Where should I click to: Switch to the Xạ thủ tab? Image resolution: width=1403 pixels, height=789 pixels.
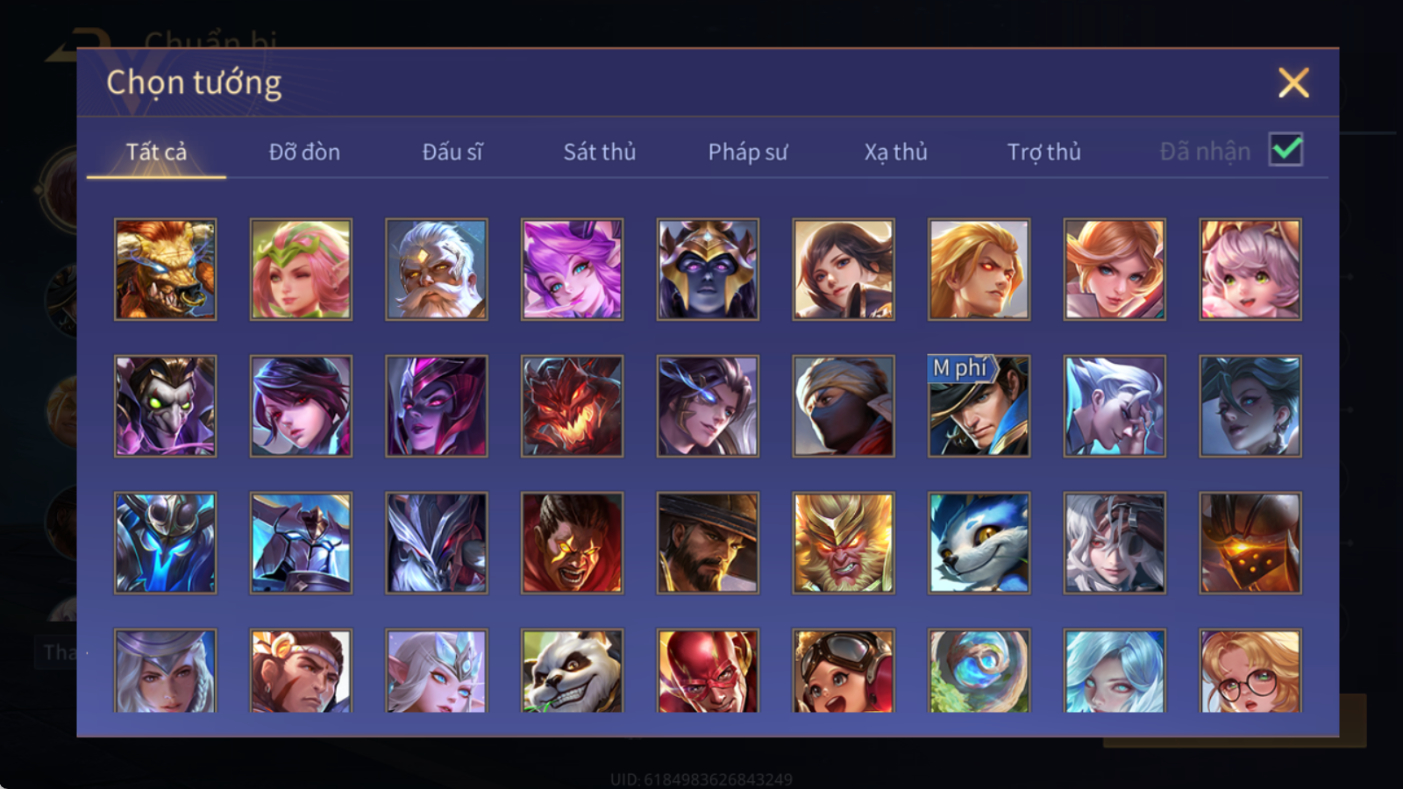[x=896, y=152]
